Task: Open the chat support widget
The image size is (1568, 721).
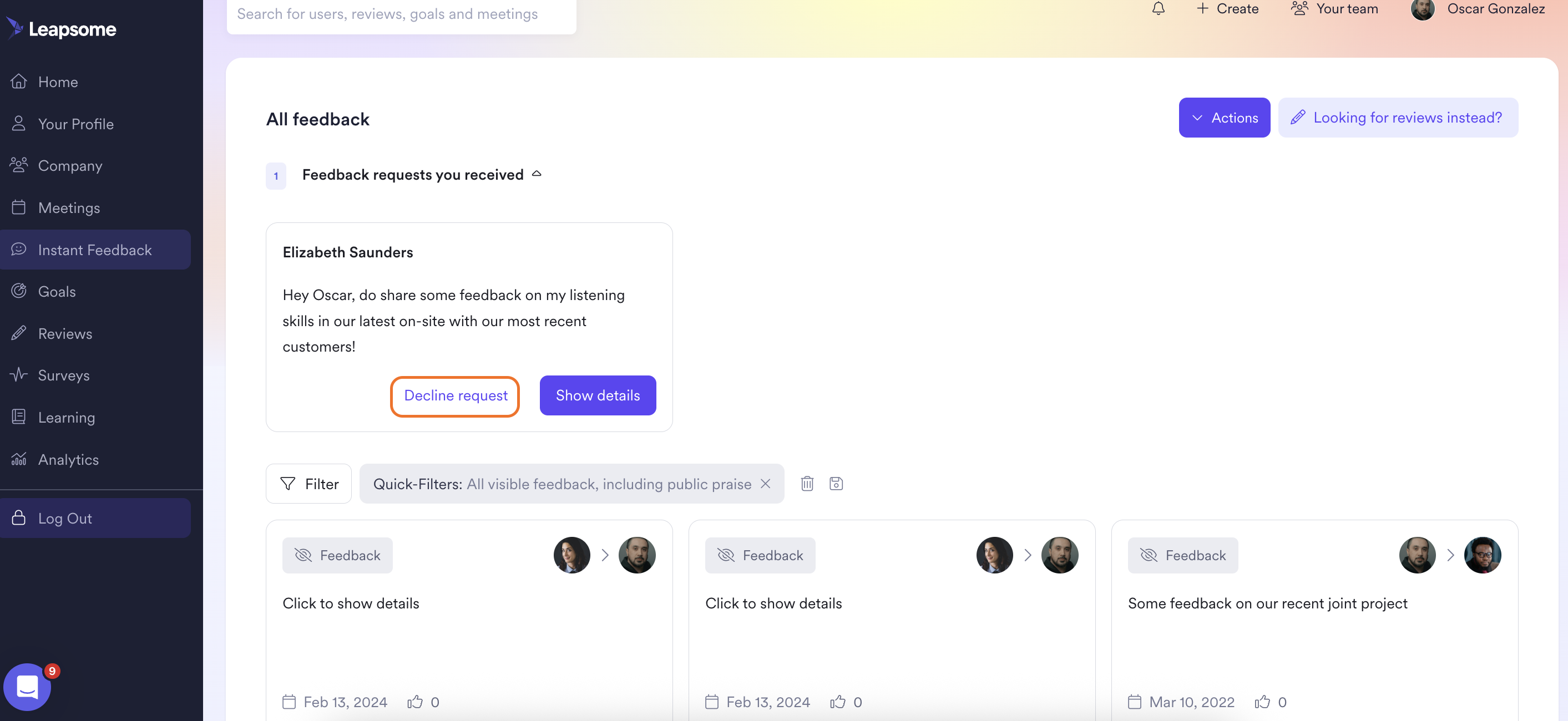Action: click(x=27, y=687)
